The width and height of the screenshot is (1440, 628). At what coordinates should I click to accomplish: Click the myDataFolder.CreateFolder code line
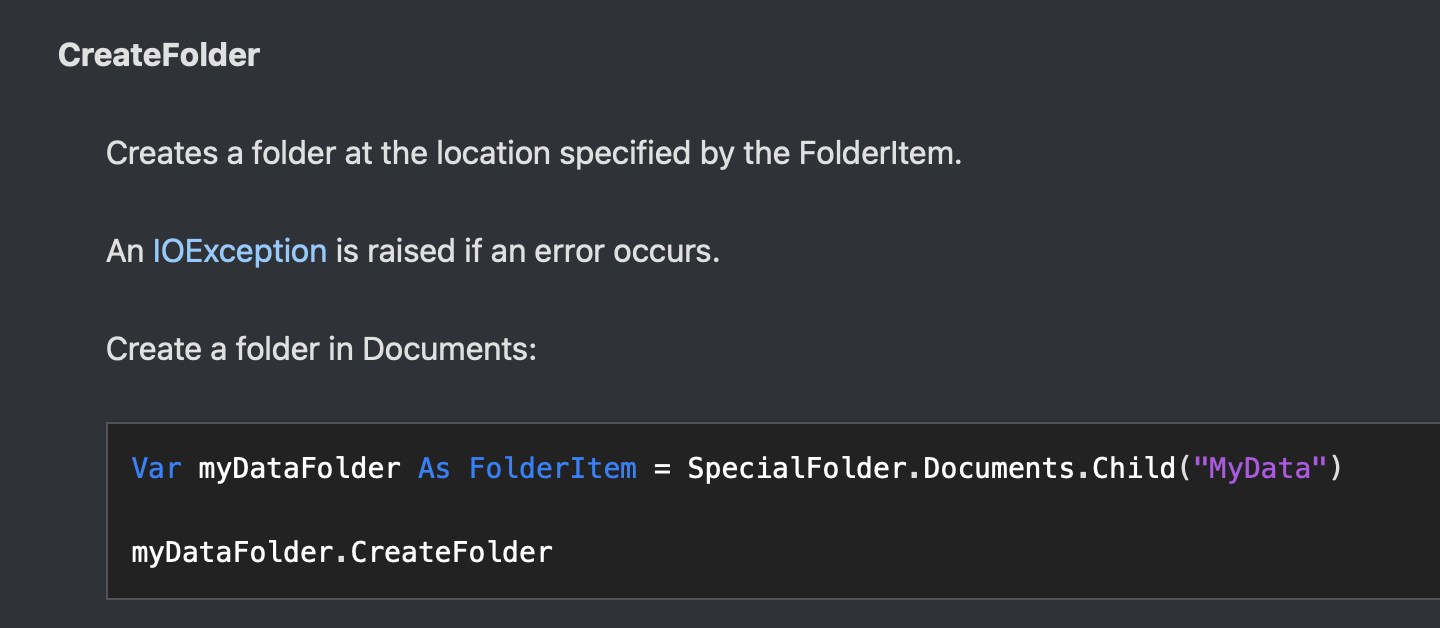(x=342, y=551)
